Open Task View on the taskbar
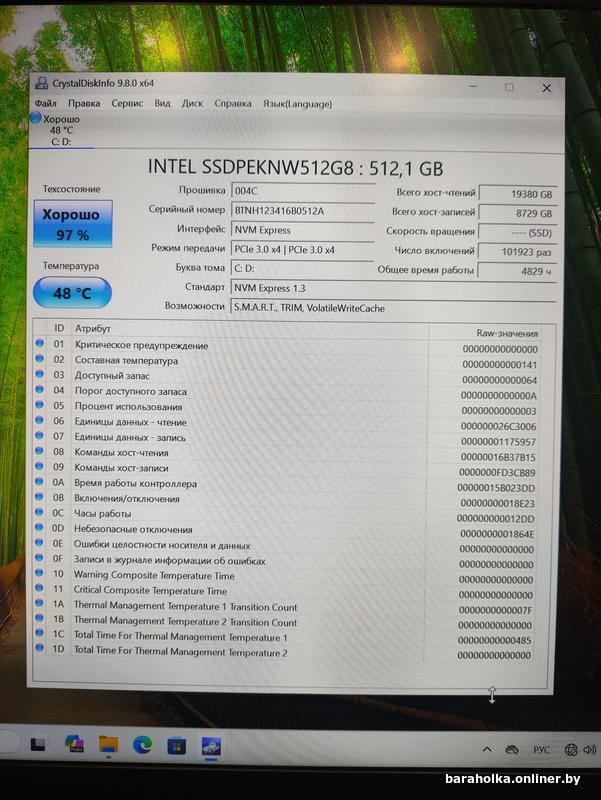Viewport: 601px width, 800px height. 38,745
